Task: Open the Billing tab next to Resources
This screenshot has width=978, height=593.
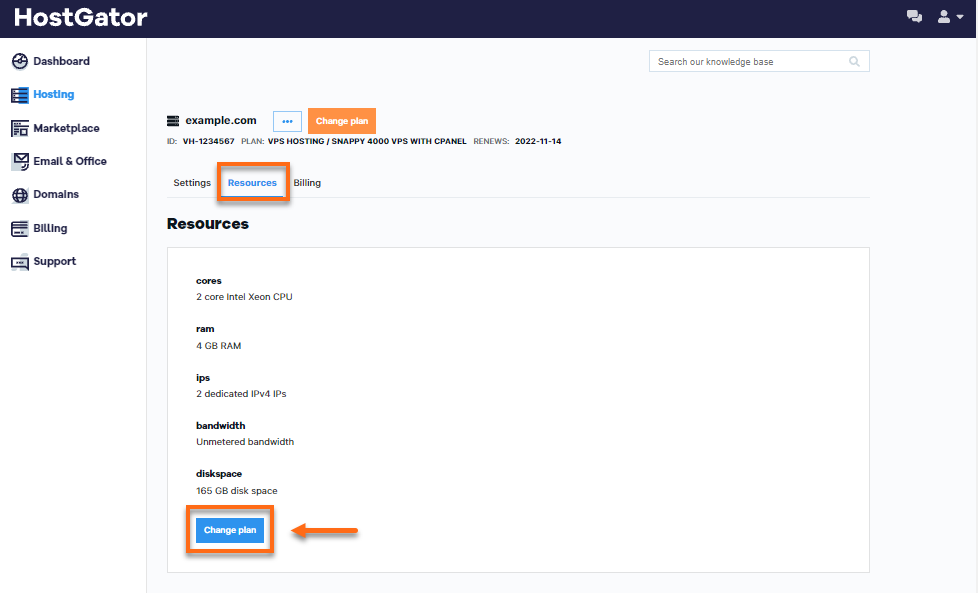Action: tap(307, 183)
